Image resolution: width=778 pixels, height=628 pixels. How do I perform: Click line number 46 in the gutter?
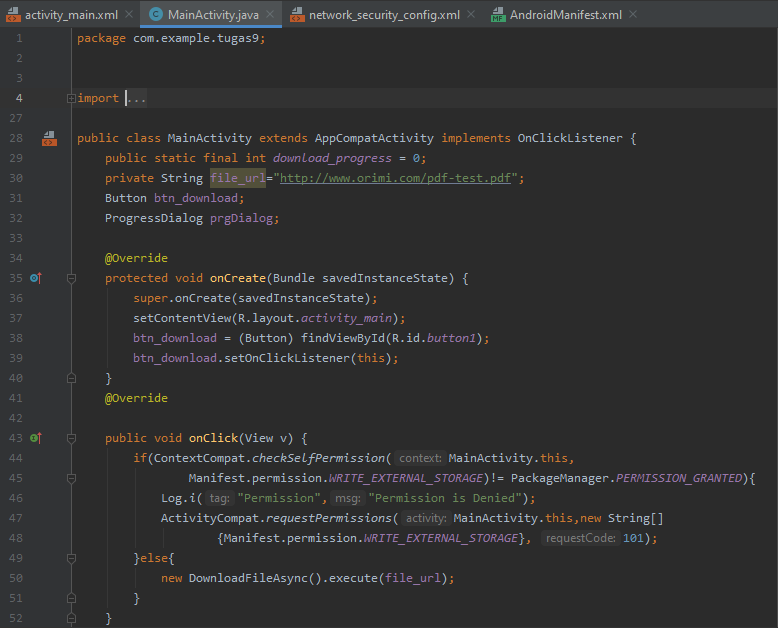click(16, 498)
